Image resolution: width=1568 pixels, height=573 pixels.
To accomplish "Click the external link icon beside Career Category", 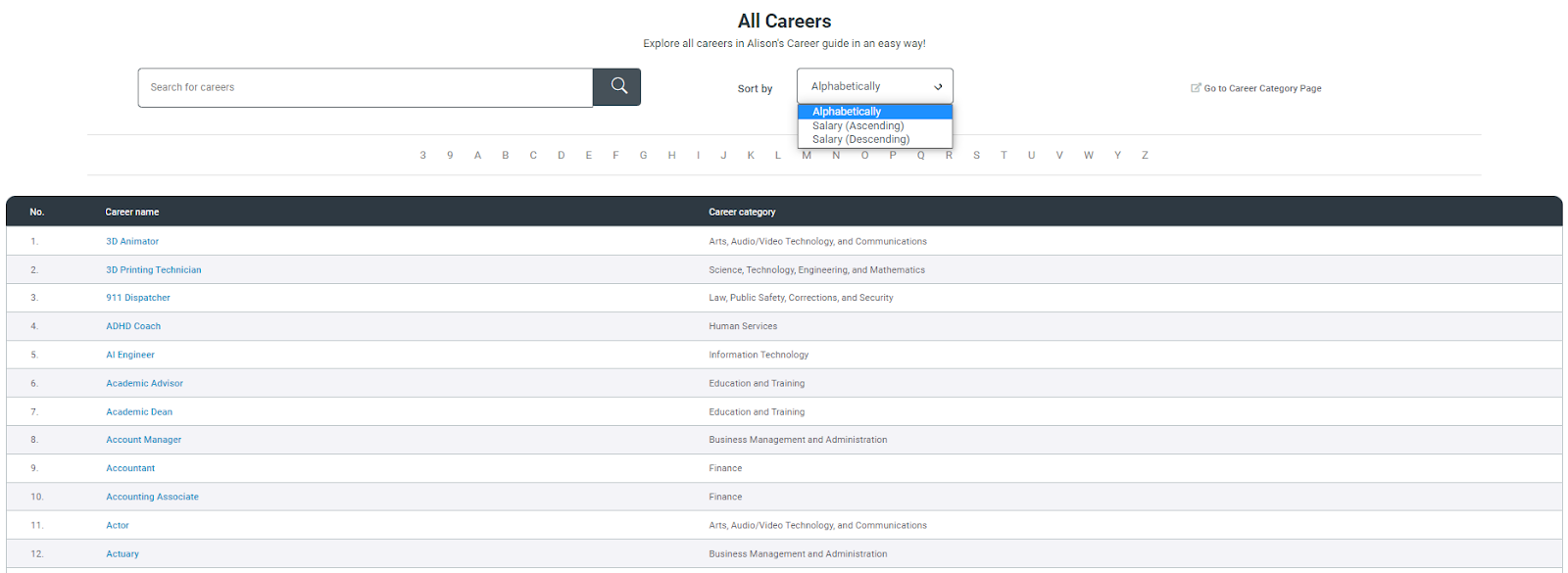I will click(x=1196, y=87).
